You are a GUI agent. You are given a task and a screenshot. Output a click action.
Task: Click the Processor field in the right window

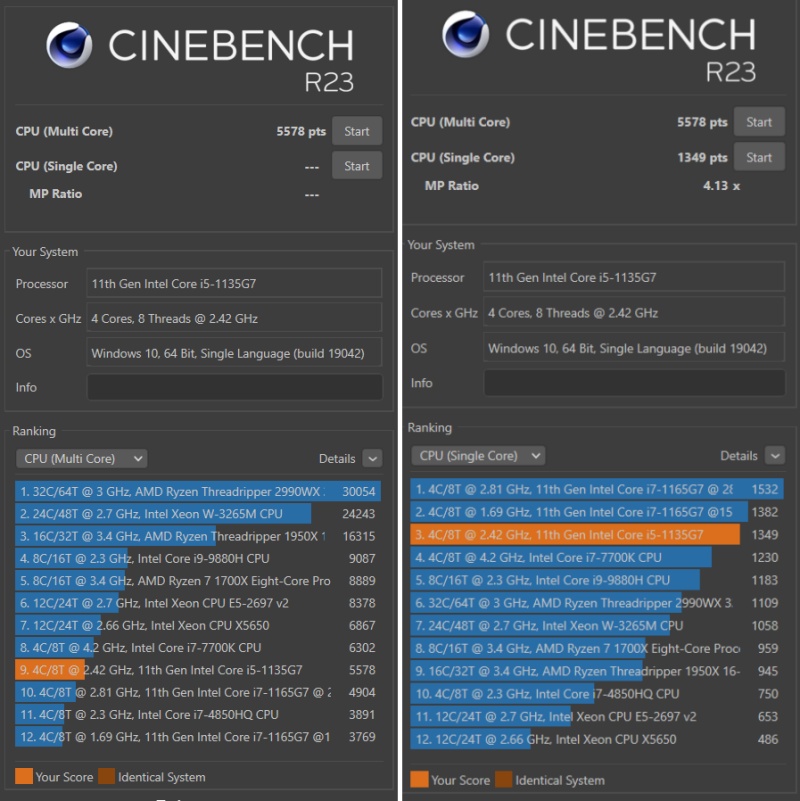pos(634,277)
